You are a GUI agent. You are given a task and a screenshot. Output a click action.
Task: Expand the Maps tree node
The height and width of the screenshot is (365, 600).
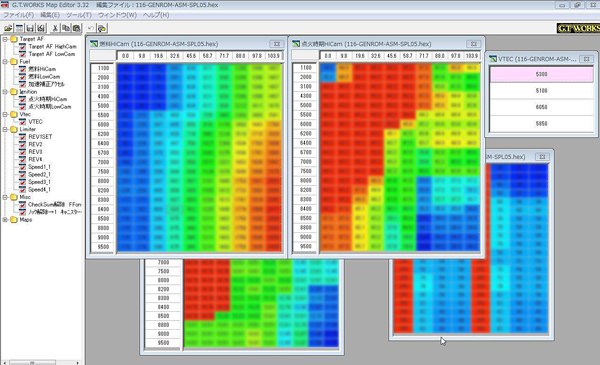point(5,220)
